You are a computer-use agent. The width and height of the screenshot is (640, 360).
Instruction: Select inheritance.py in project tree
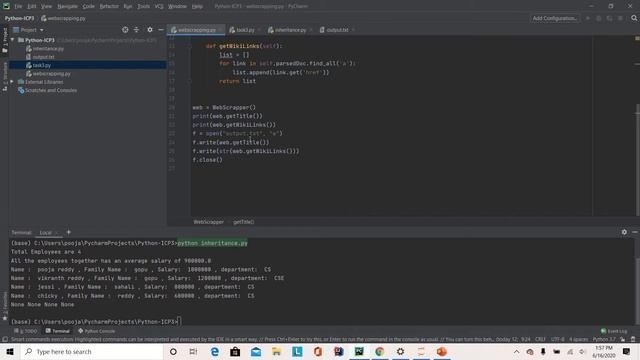(x=45, y=49)
